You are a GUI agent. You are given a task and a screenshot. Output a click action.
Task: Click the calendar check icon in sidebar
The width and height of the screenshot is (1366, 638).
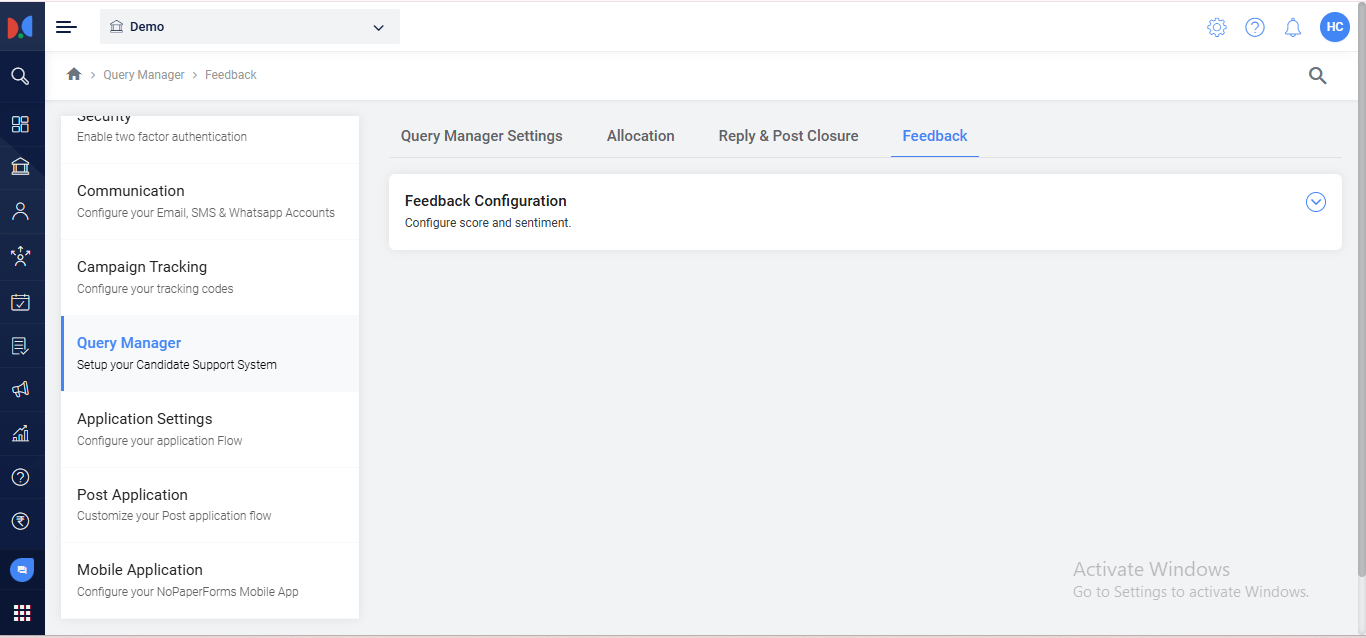(20, 302)
